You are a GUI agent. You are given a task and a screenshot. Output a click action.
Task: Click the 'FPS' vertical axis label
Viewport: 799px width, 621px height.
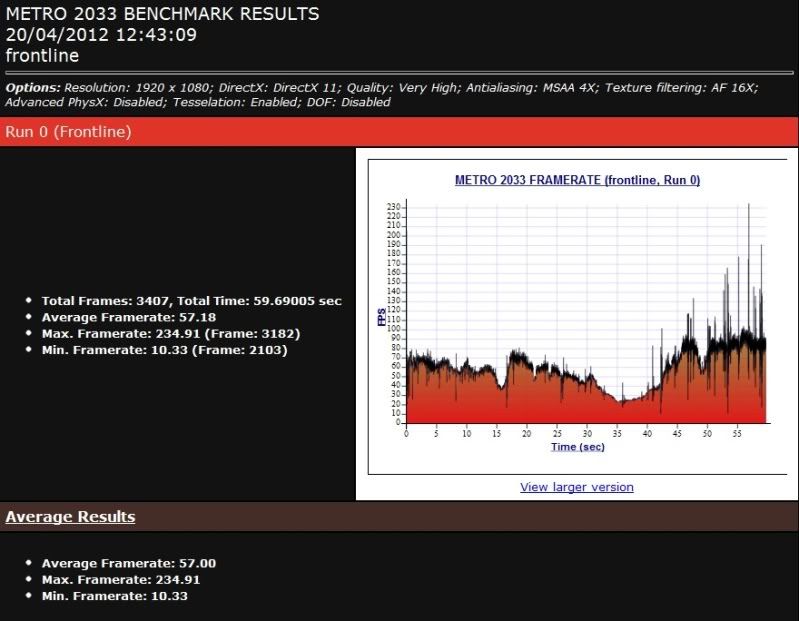(381, 317)
